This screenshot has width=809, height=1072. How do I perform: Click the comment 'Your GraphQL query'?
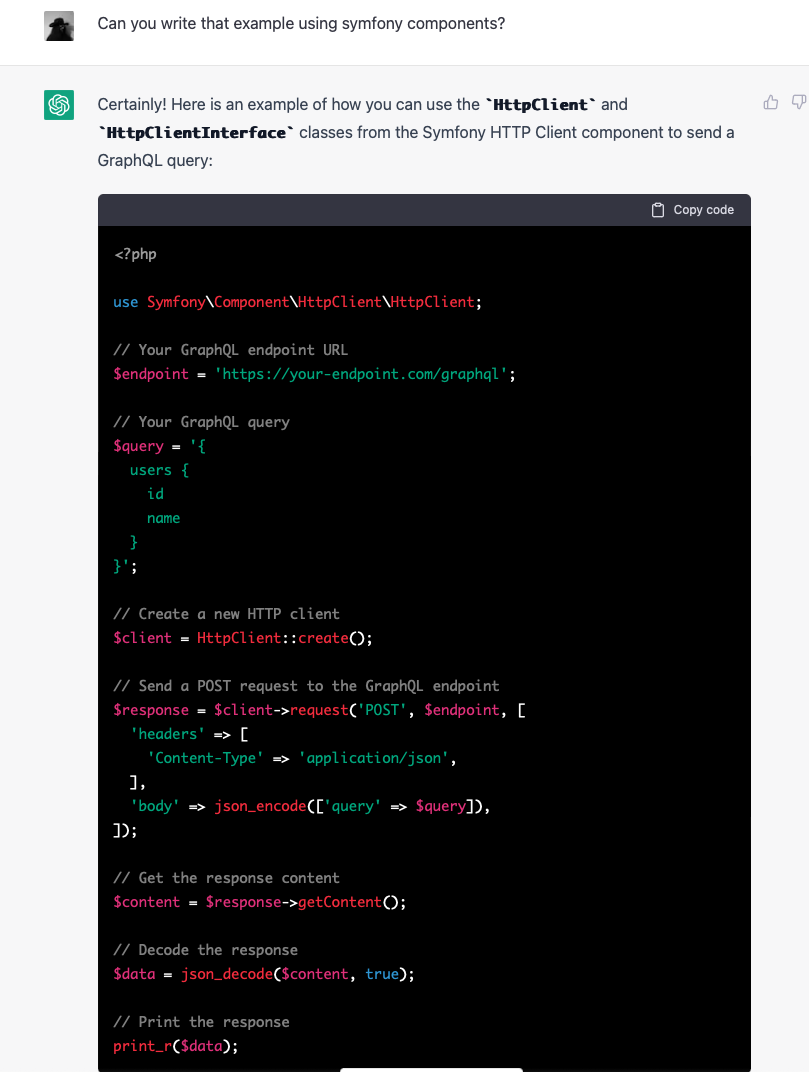[x=202, y=422]
